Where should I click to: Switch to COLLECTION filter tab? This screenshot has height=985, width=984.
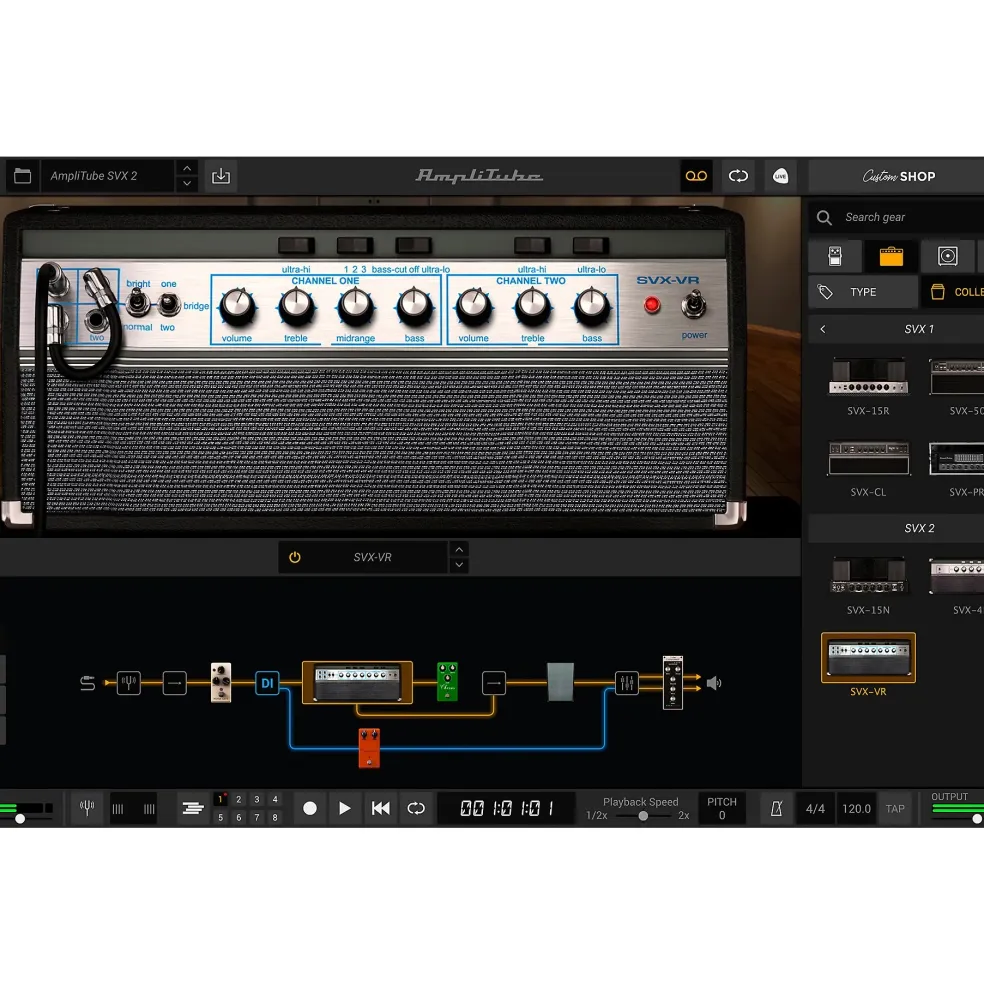click(x=953, y=292)
